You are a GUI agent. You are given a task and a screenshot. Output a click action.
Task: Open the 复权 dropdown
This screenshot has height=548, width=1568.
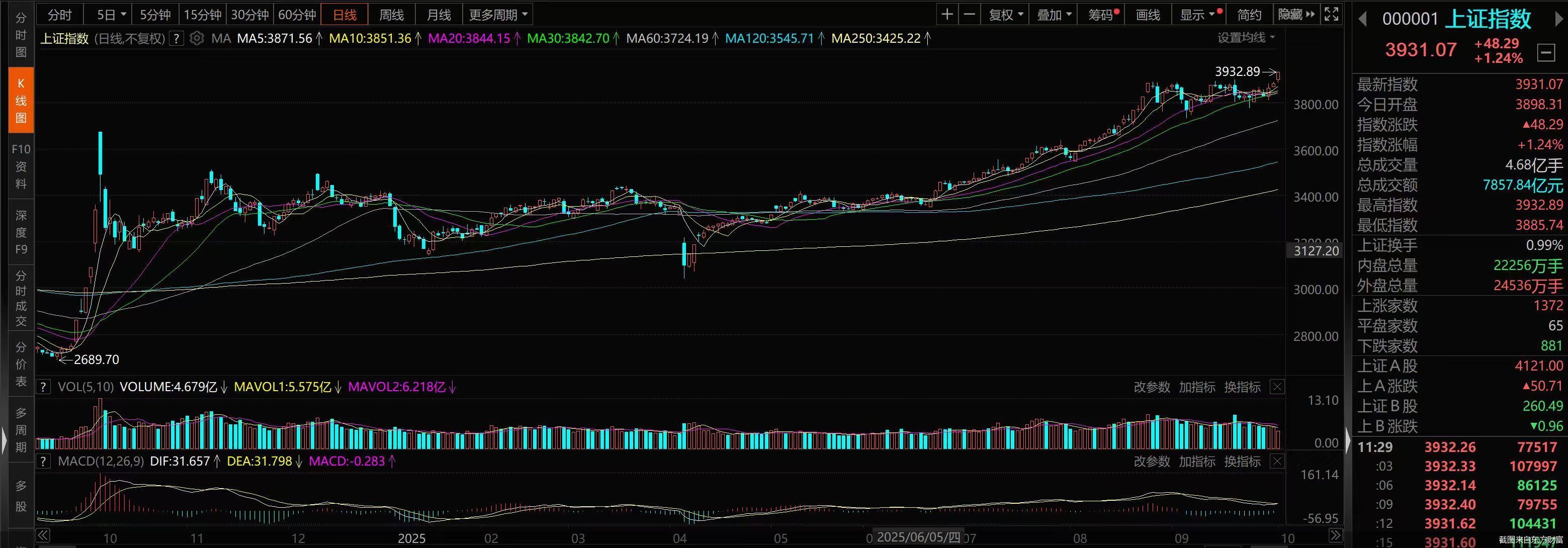[x=1006, y=15]
